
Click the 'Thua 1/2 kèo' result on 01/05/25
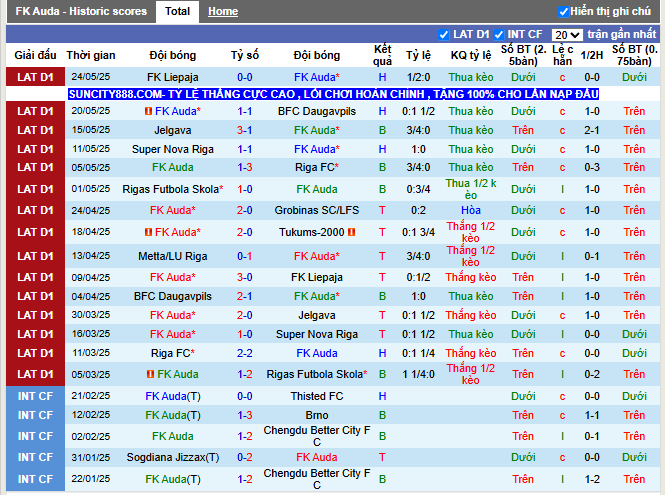click(471, 189)
